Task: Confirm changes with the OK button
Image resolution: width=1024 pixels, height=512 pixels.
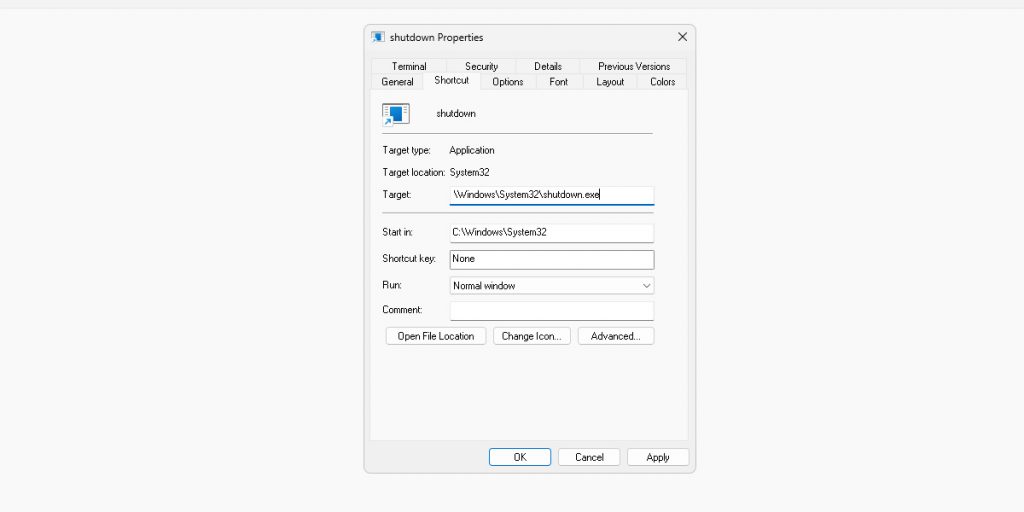Action: [x=519, y=457]
